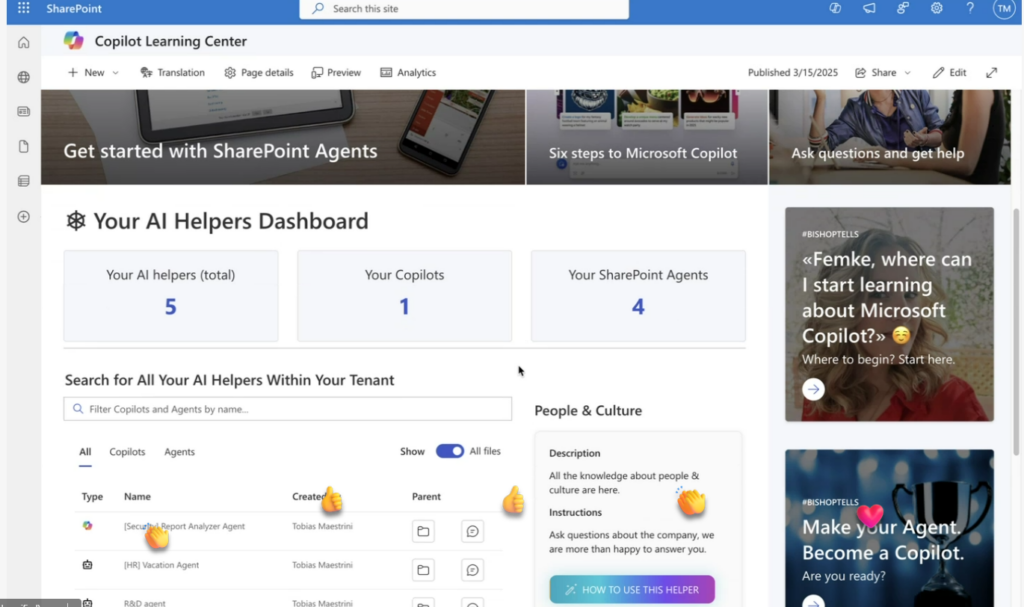Open the file icon in the left rail
The width and height of the screenshot is (1024, 607).
click(x=24, y=146)
